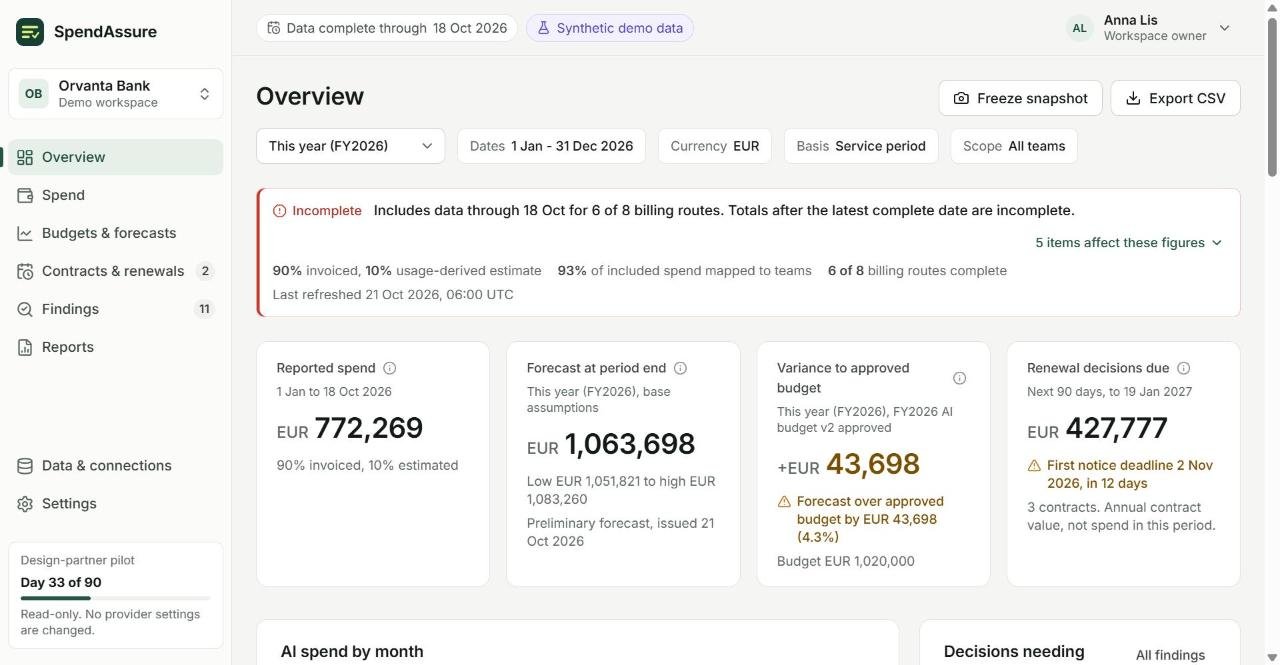Viewport: 1280px width, 665px height.
Task: Open the Orvanta Bank workspace switcher
Action: point(116,94)
